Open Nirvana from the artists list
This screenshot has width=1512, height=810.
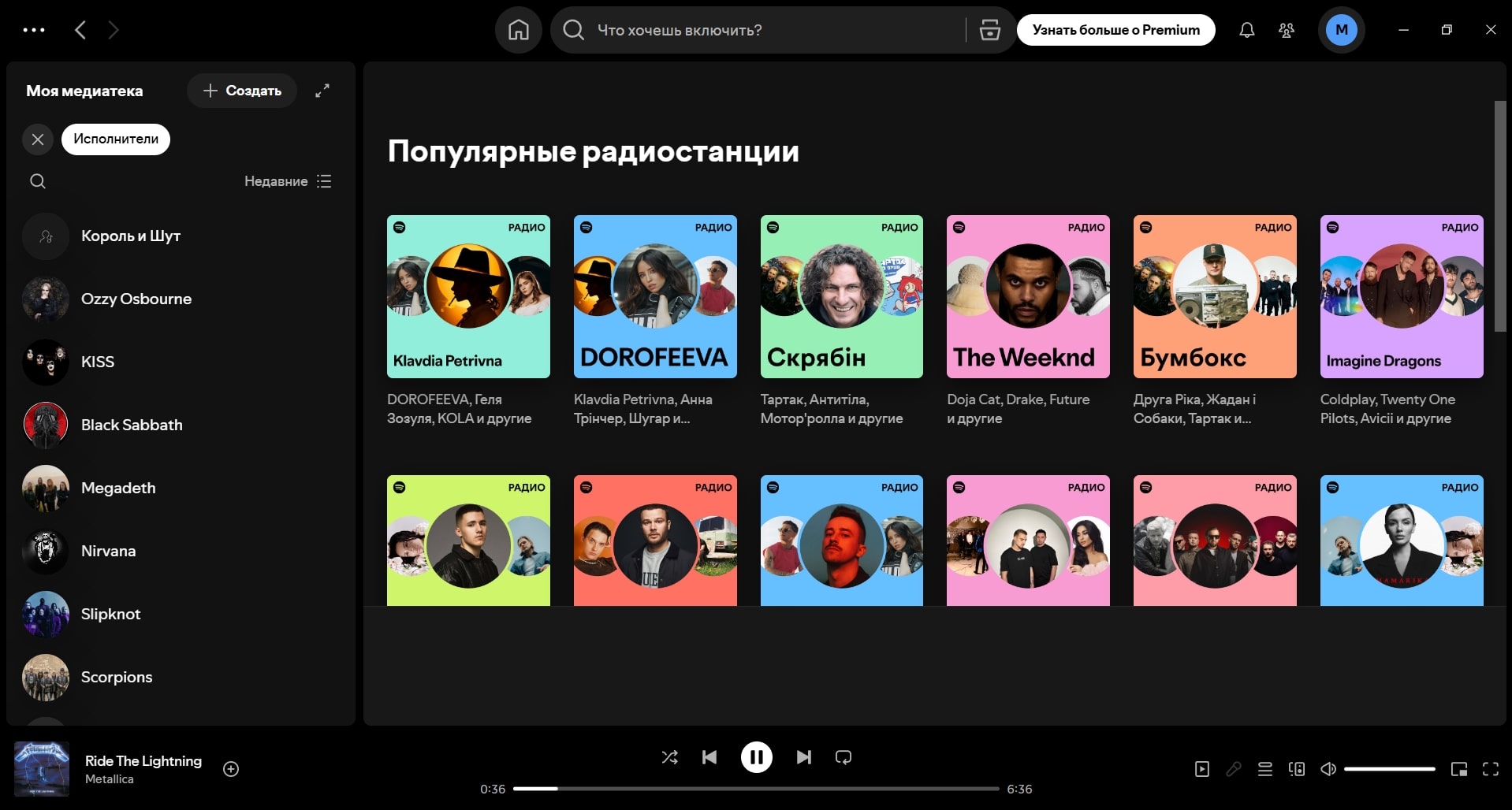[x=181, y=551]
